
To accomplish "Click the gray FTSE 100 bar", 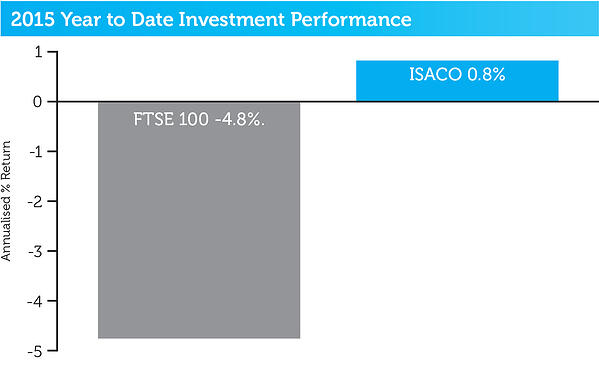I will pos(199,220).
